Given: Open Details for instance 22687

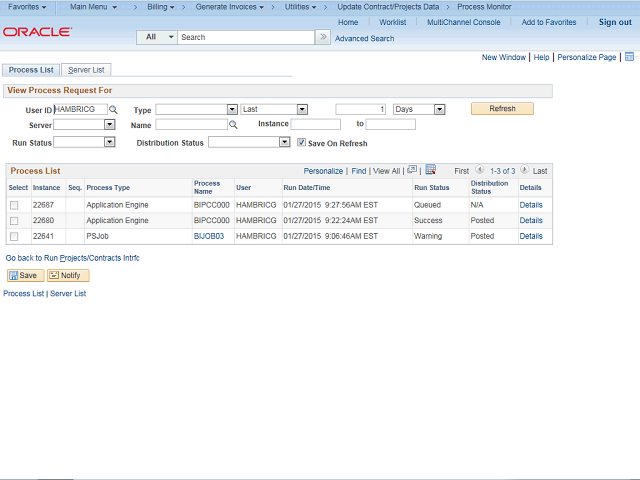Looking at the screenshot, I should click(x=531, y=205).
